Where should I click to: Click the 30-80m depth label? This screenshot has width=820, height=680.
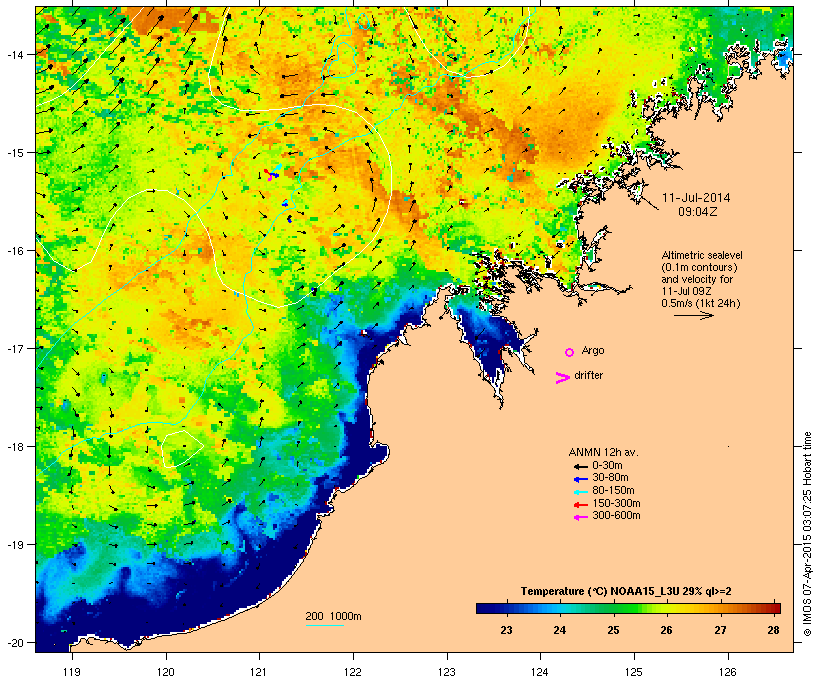(610, 478)
